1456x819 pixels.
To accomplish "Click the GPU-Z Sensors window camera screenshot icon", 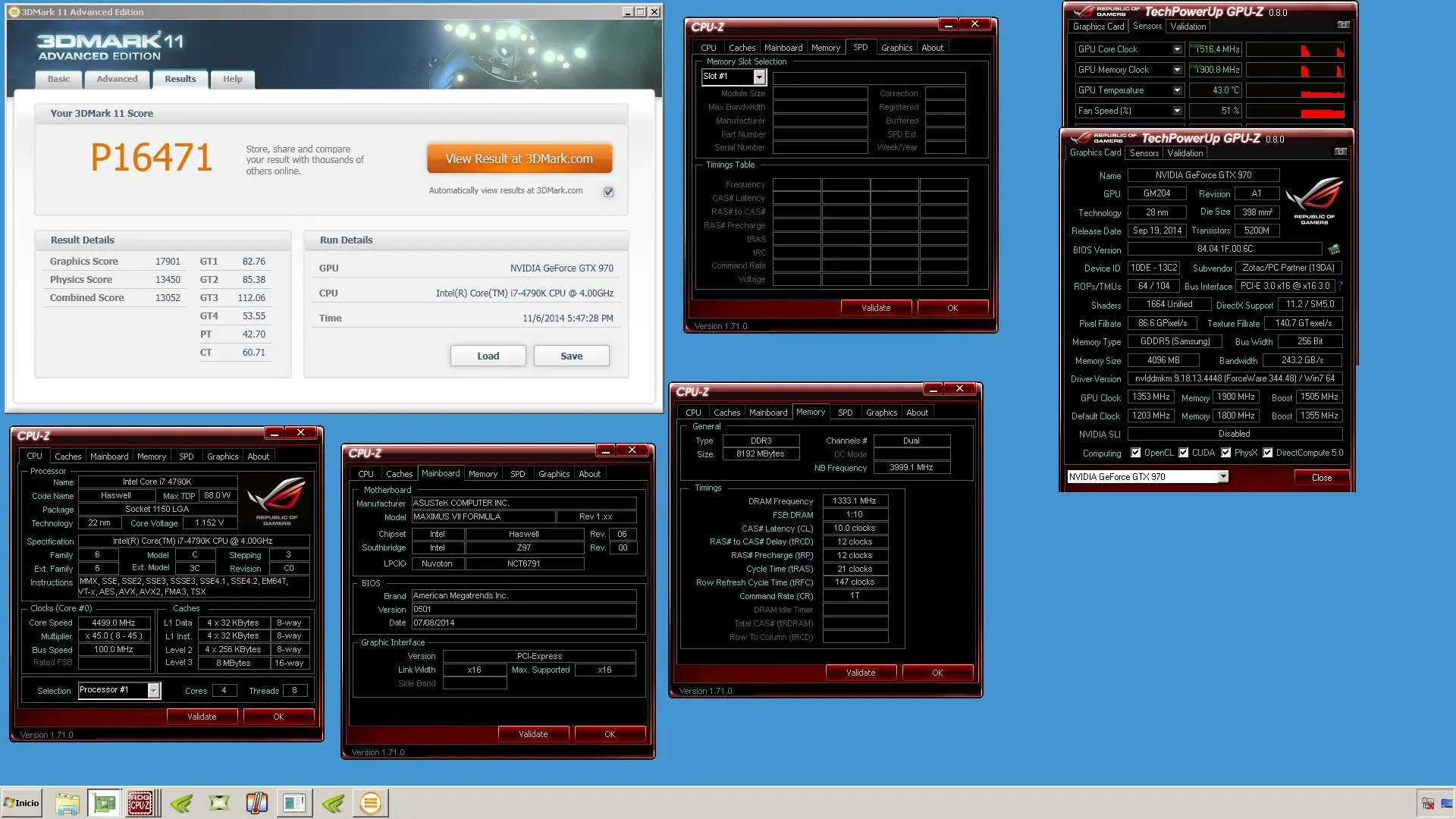I will click(x=1343, y=25).
